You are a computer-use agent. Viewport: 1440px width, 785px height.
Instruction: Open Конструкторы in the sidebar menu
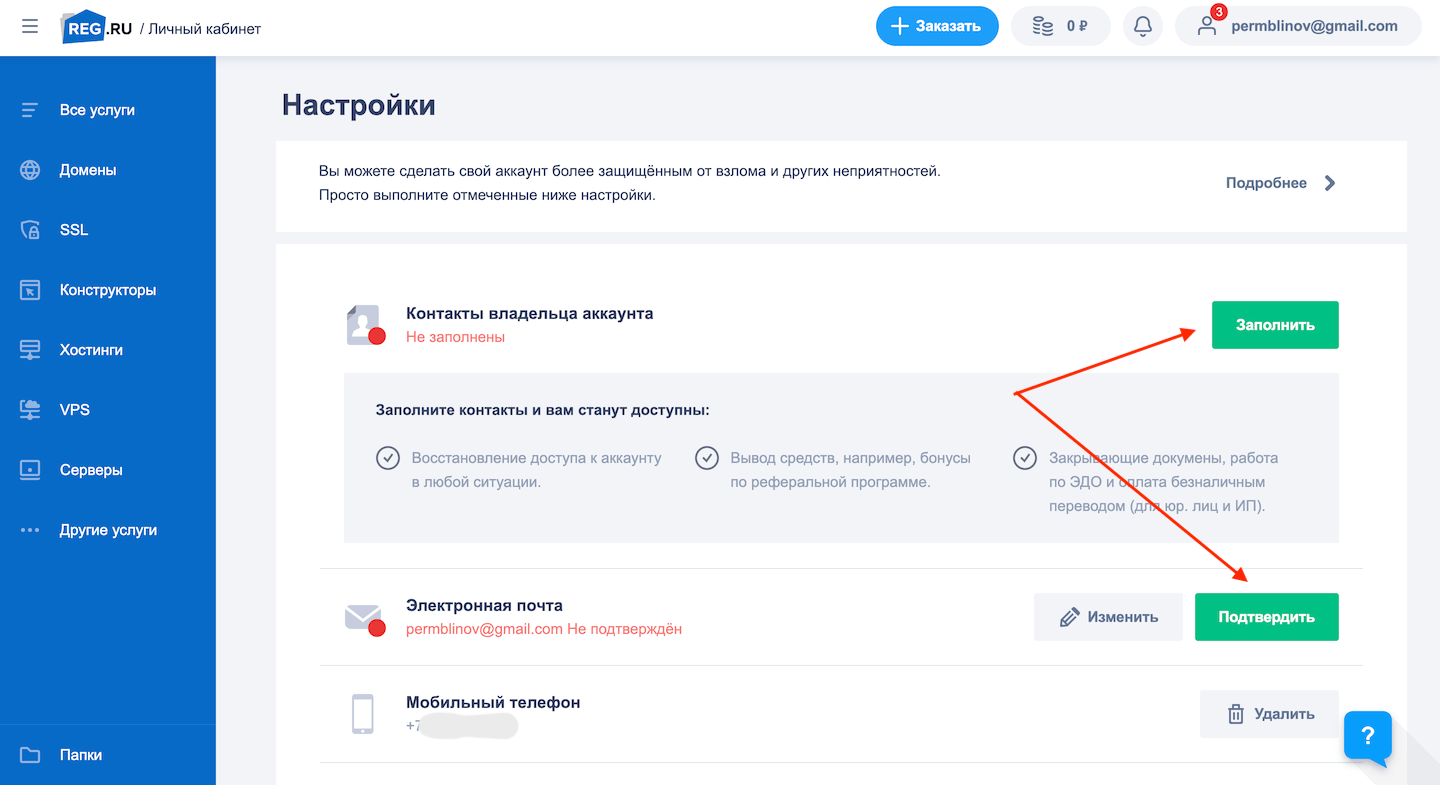pos(108,290)
